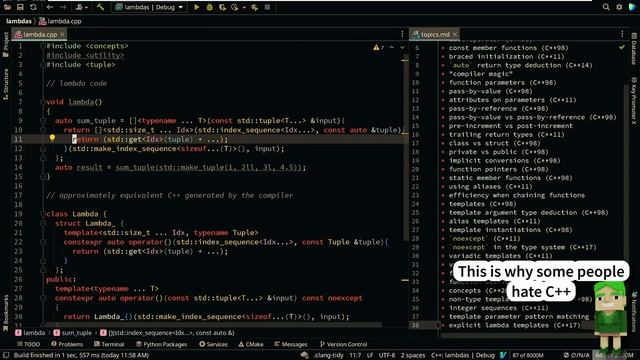
Task: Start debugging with the bug icon
Action: coord(209,7)
